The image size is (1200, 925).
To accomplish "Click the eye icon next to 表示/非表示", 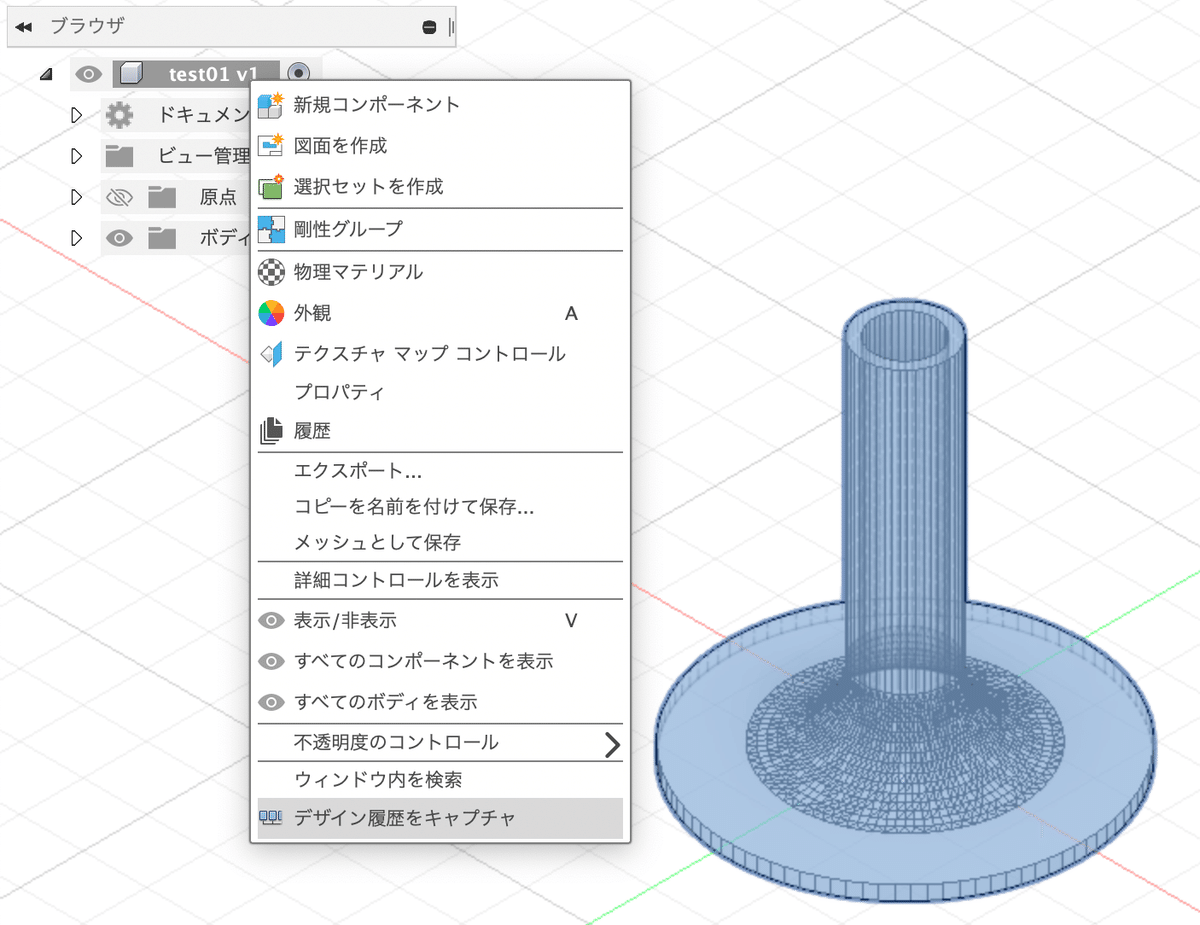I will (x=270, y=621).
